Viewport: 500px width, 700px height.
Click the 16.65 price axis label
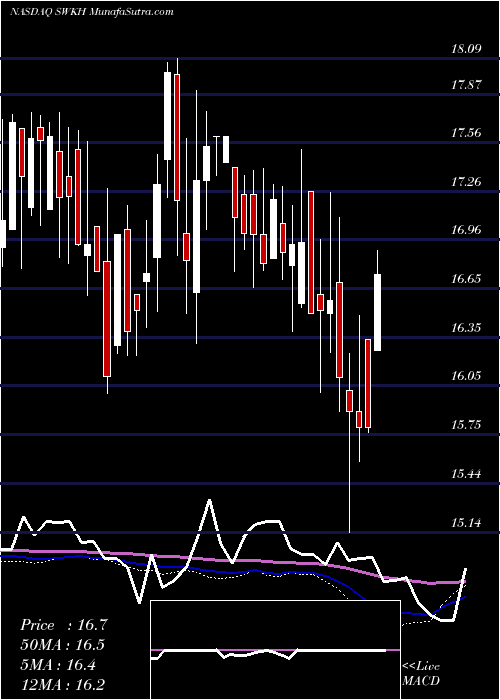466,279
